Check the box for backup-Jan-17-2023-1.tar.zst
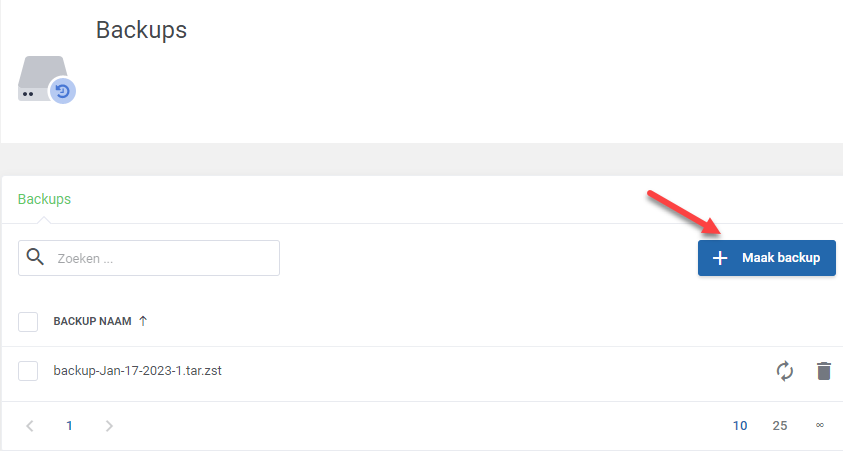The height and width of the screenshot is (451, 843). click(x=28, y=370)
